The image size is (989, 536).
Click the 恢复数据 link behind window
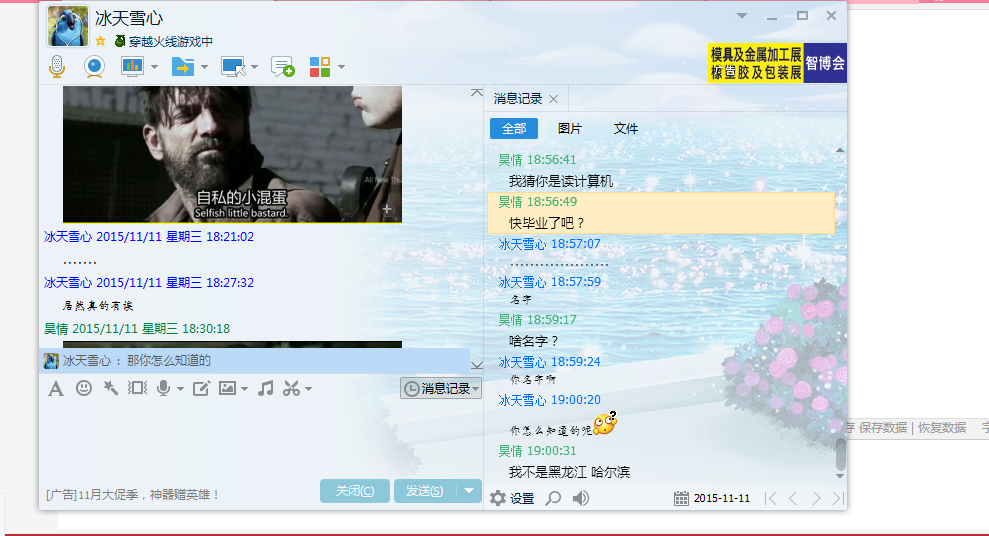pyautogui.click(x=942, y=428)
